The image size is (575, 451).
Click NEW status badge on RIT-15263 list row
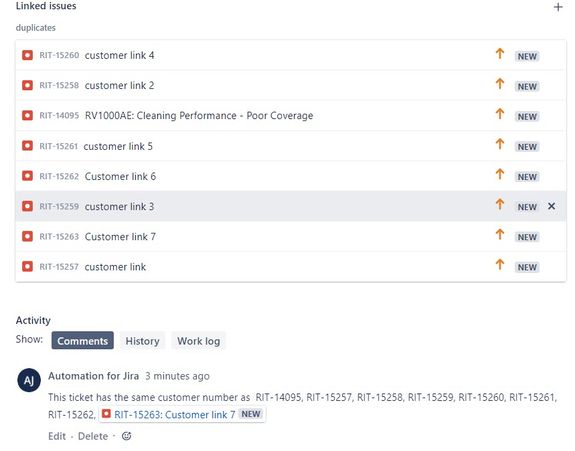coord(527,237)
